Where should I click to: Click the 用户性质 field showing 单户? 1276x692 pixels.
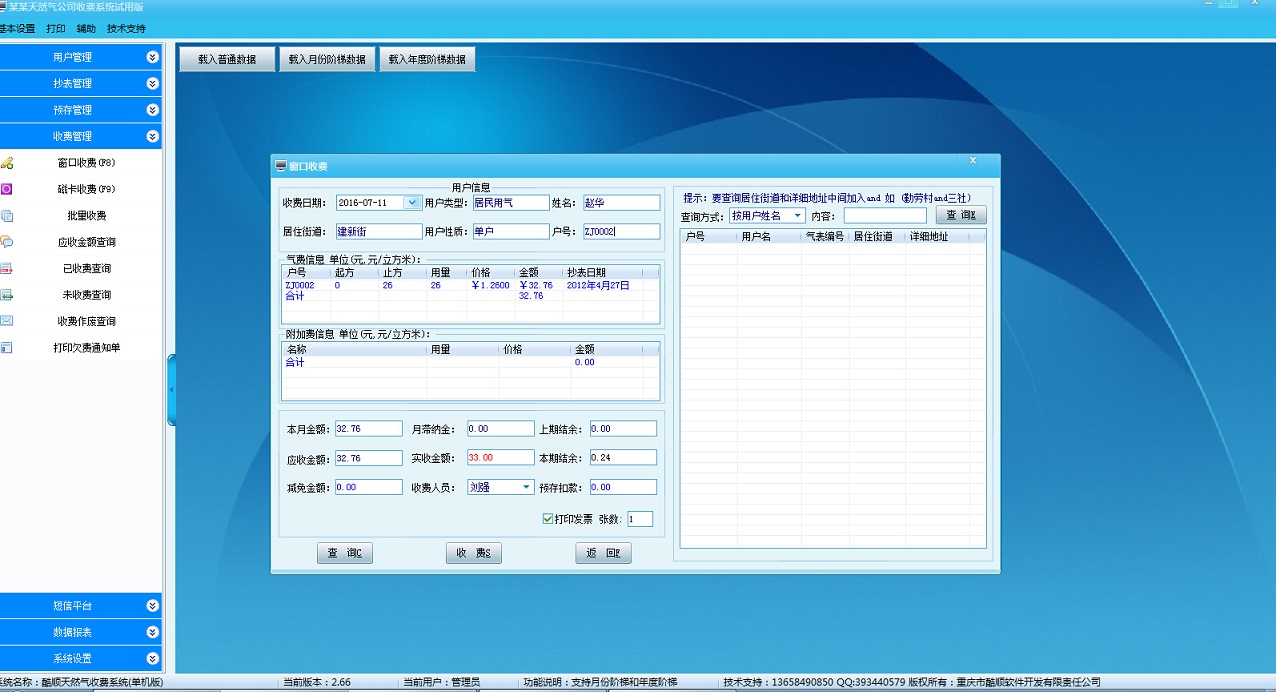(510, 232)
